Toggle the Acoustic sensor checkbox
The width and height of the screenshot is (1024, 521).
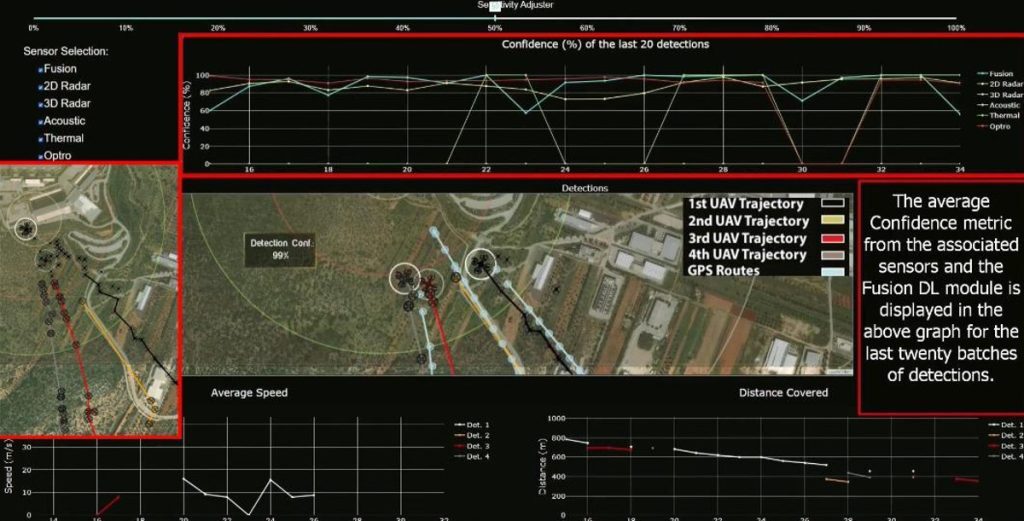pyautogui.click(x=40, y=121)
